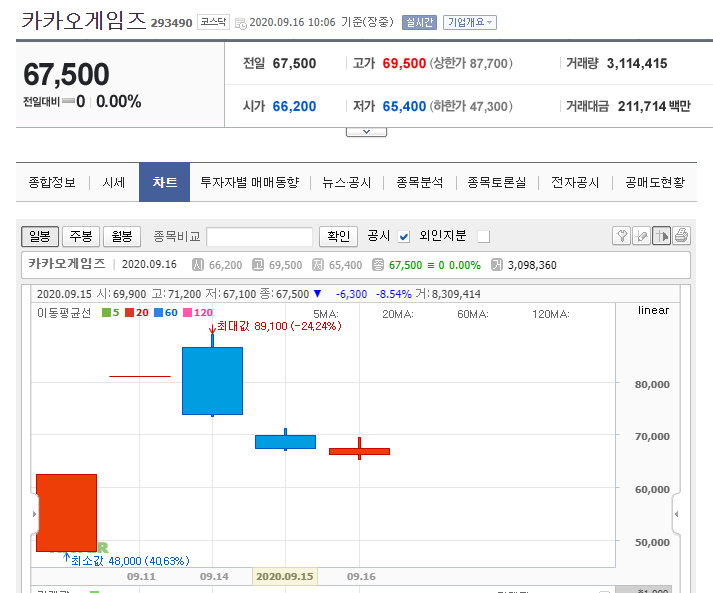Click the 저가 65,400 value

pyautogui.click(x=404, y=106)
